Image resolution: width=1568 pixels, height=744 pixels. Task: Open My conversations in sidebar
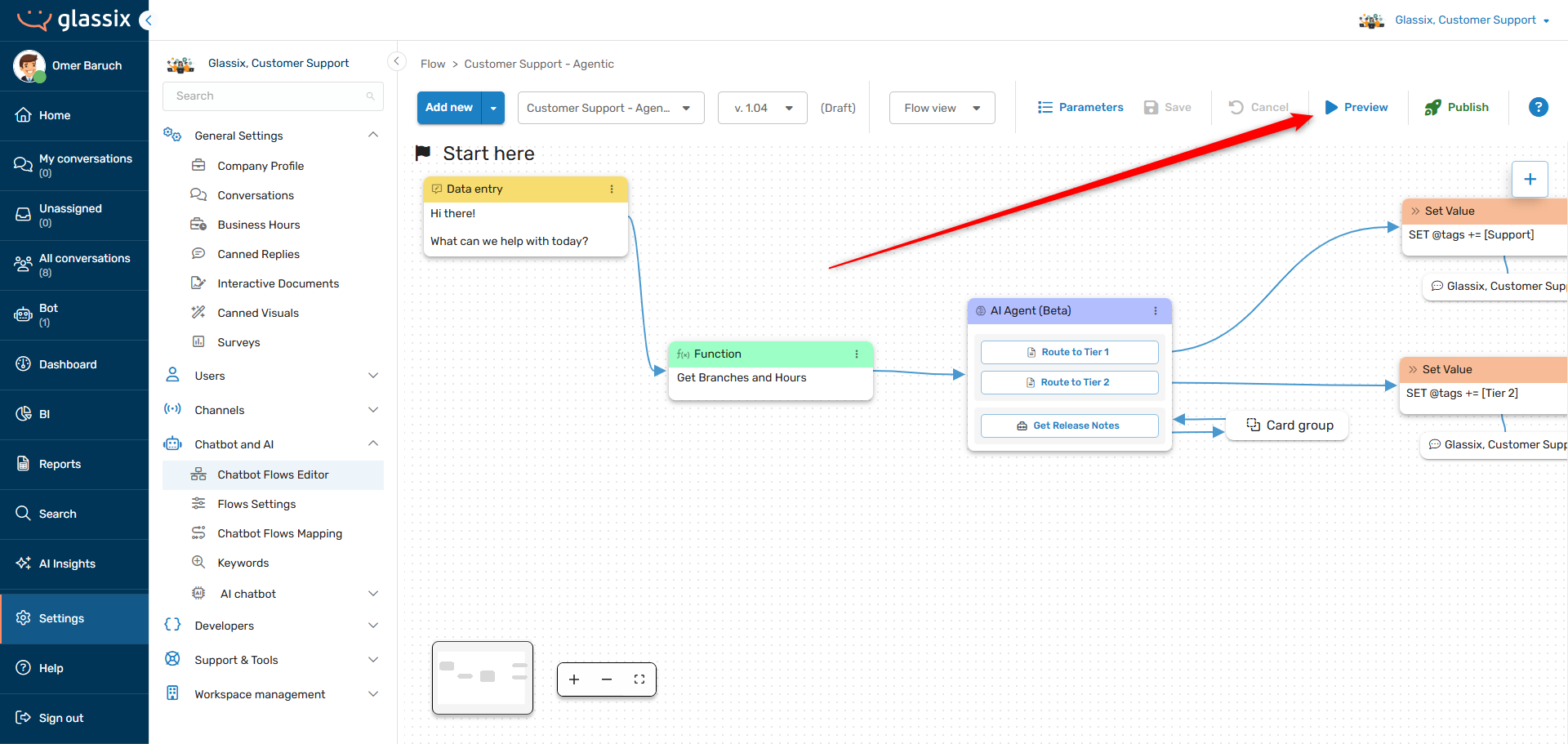pyautogui.click(x=74, y=165)
